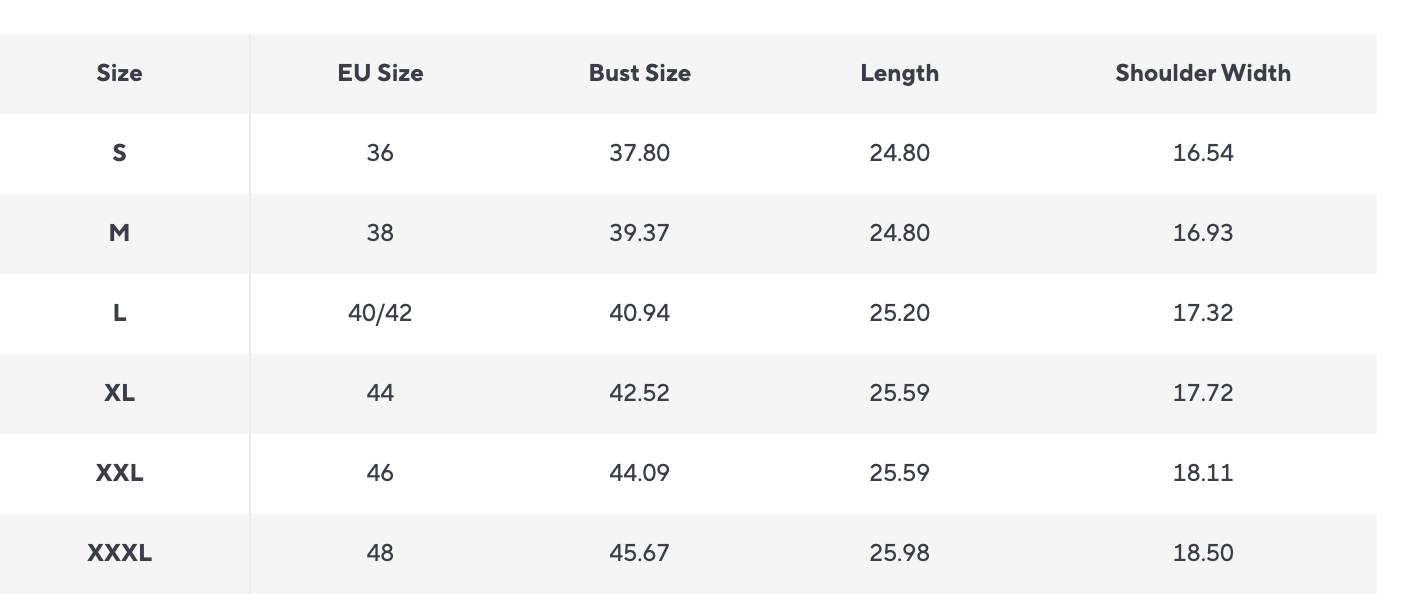The width and height of the screenshot is (1410, 604).
Task: Click bust size value 37.80
Action: 639,153
